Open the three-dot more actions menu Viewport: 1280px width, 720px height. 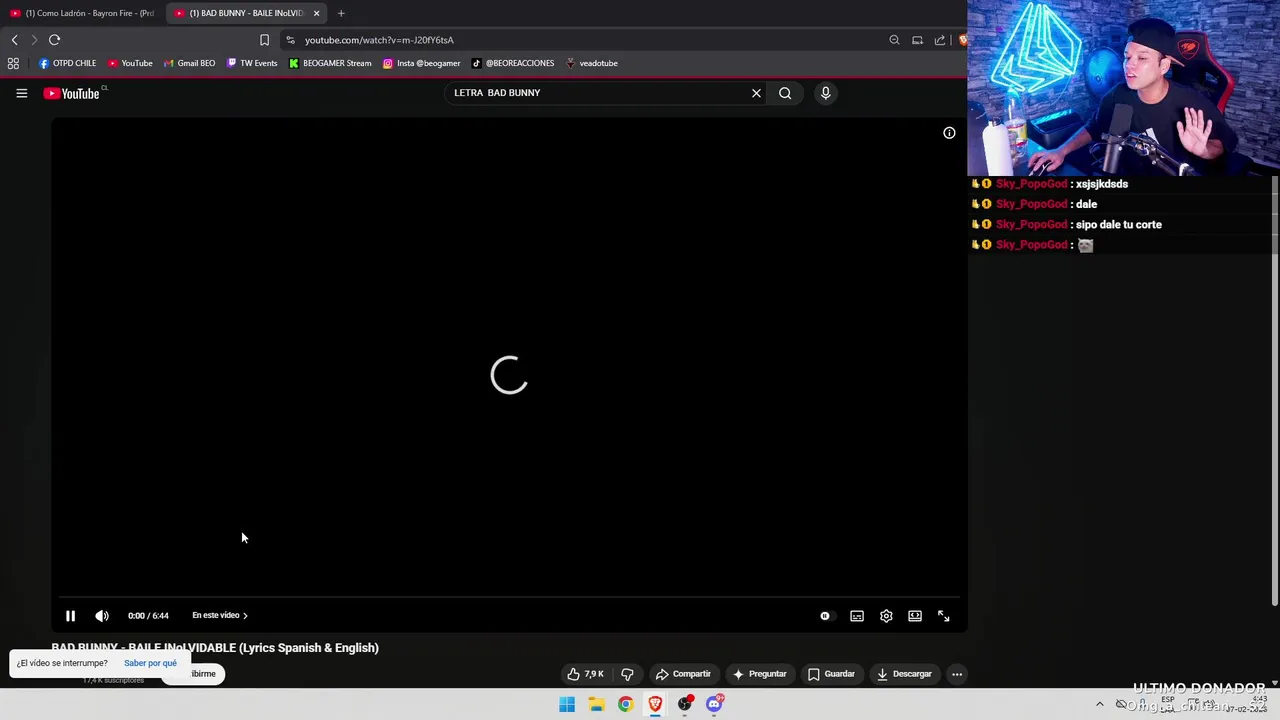click(x=957, y=674)
